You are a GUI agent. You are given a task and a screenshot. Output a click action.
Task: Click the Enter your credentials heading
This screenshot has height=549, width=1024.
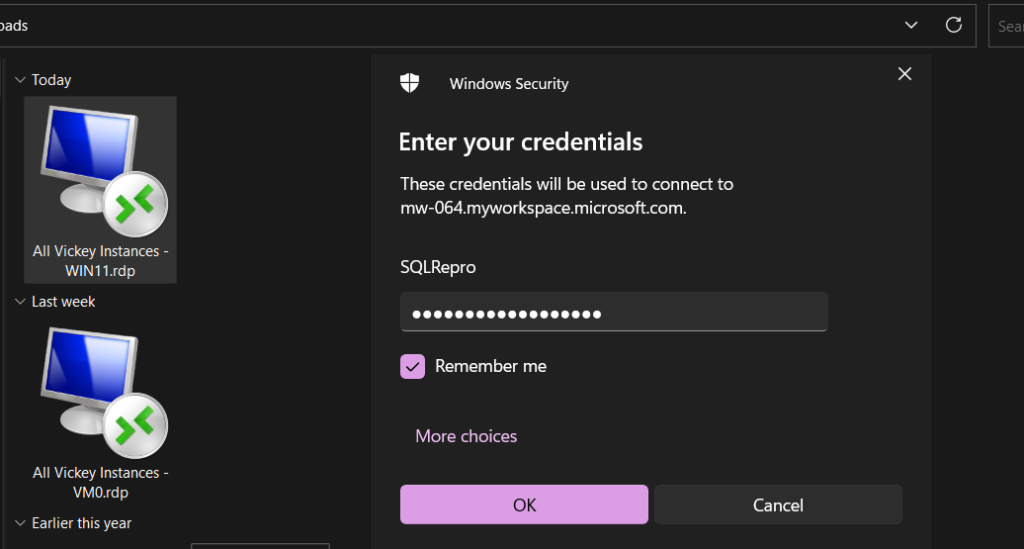tap(520, 142)
